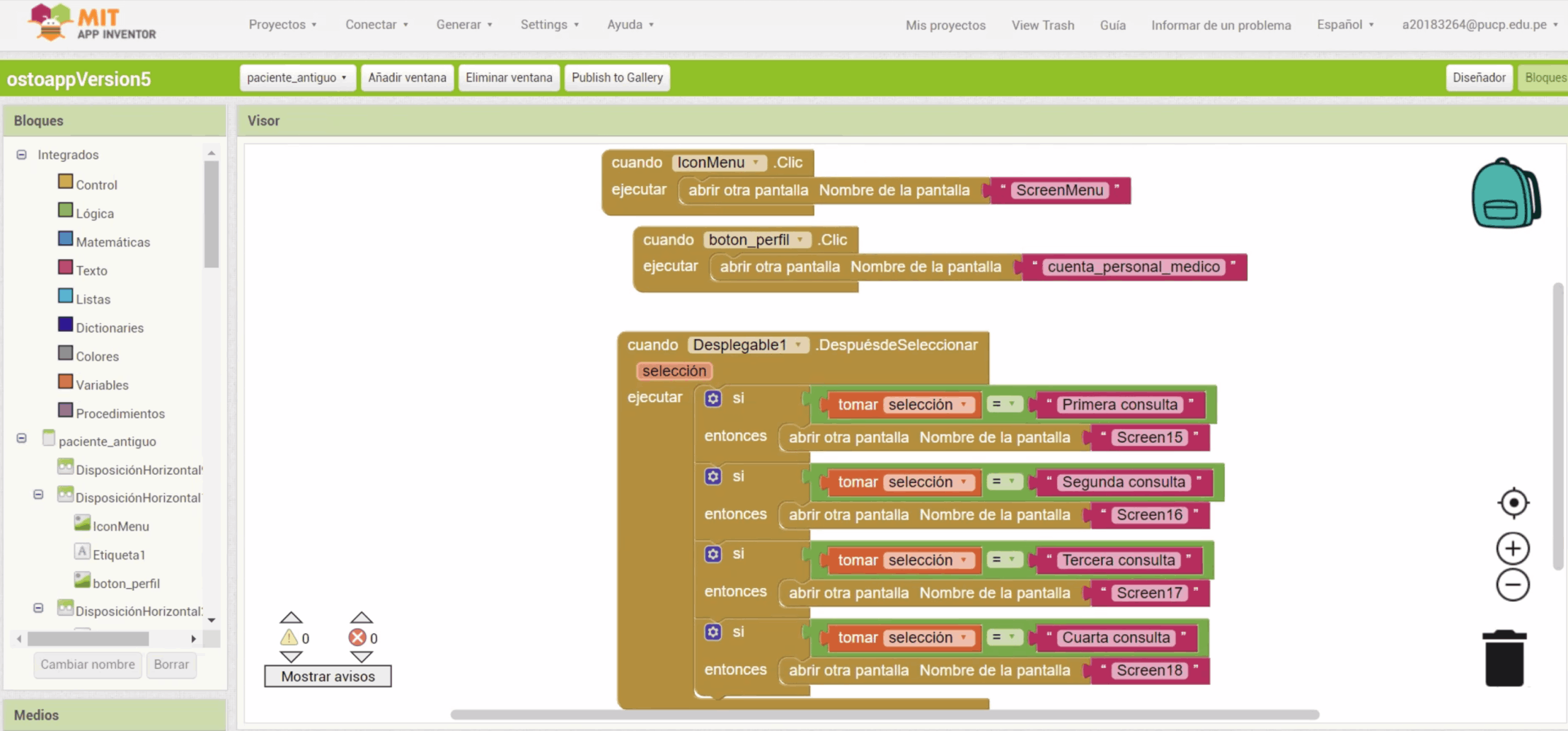
Task: Switch to Bloques view
Action: (x=1545, y=77)
